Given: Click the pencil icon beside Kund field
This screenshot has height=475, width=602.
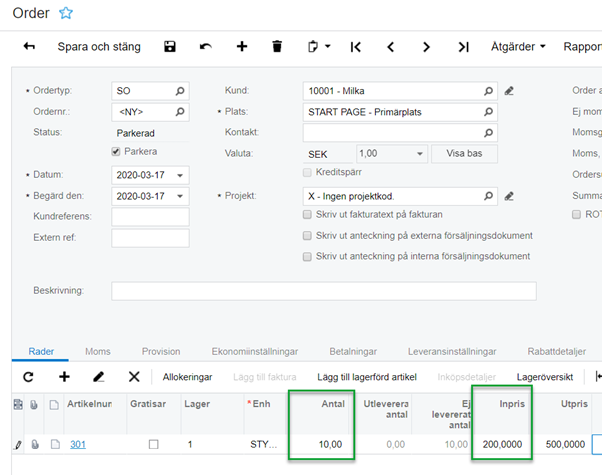Looking at the screenshot, I should click(509, 90).
